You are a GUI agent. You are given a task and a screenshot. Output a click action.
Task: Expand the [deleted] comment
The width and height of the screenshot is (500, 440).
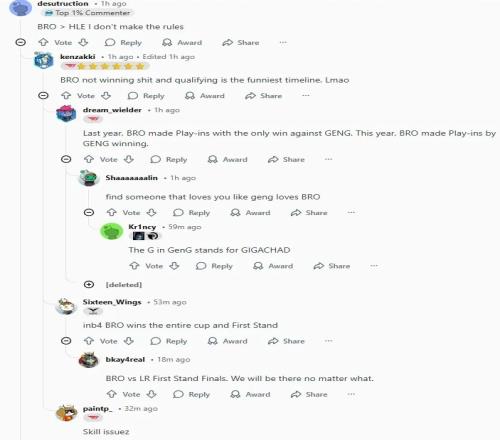click(89, 284)
